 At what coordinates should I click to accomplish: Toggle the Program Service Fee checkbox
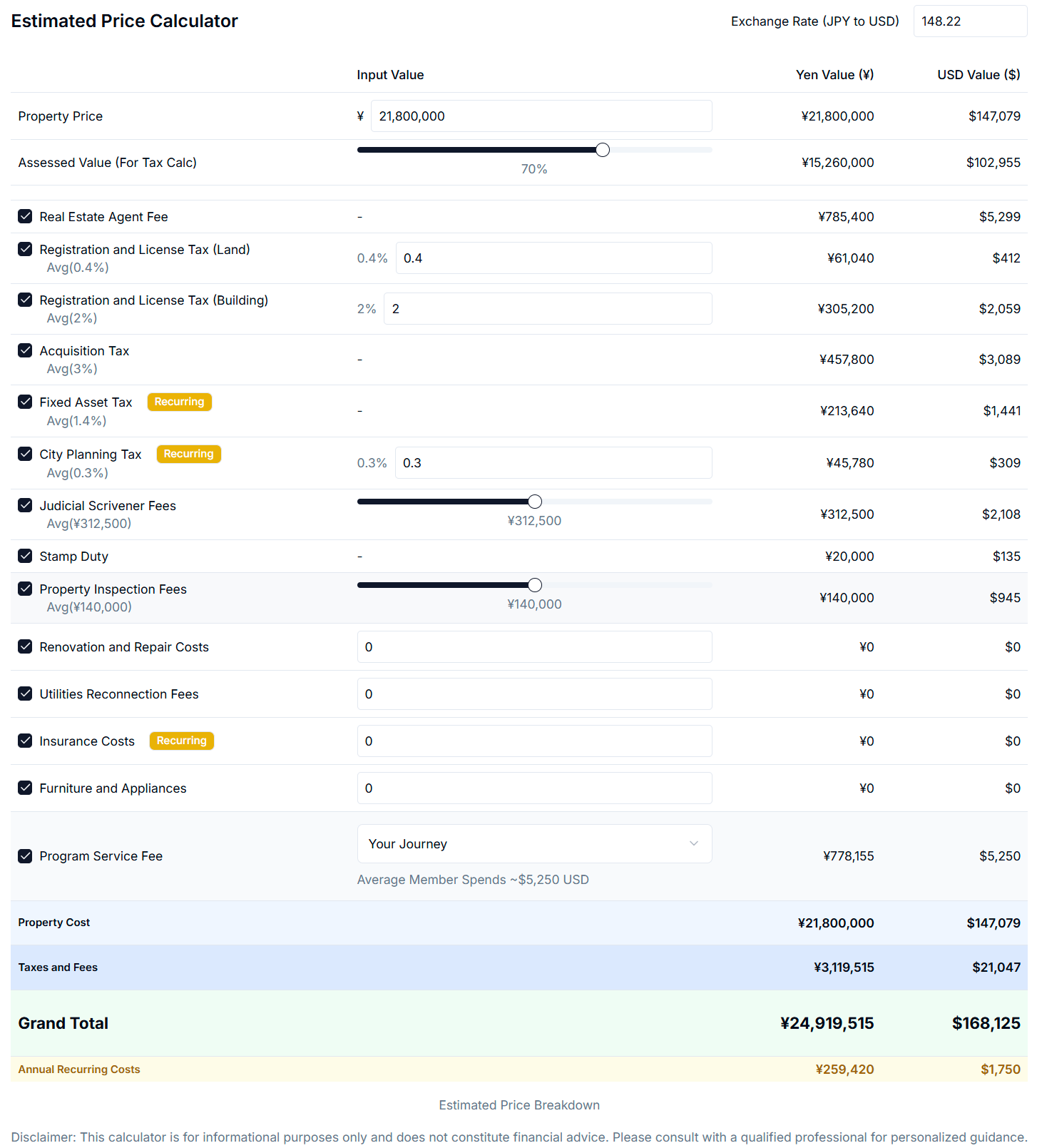(x=25, y=855)
